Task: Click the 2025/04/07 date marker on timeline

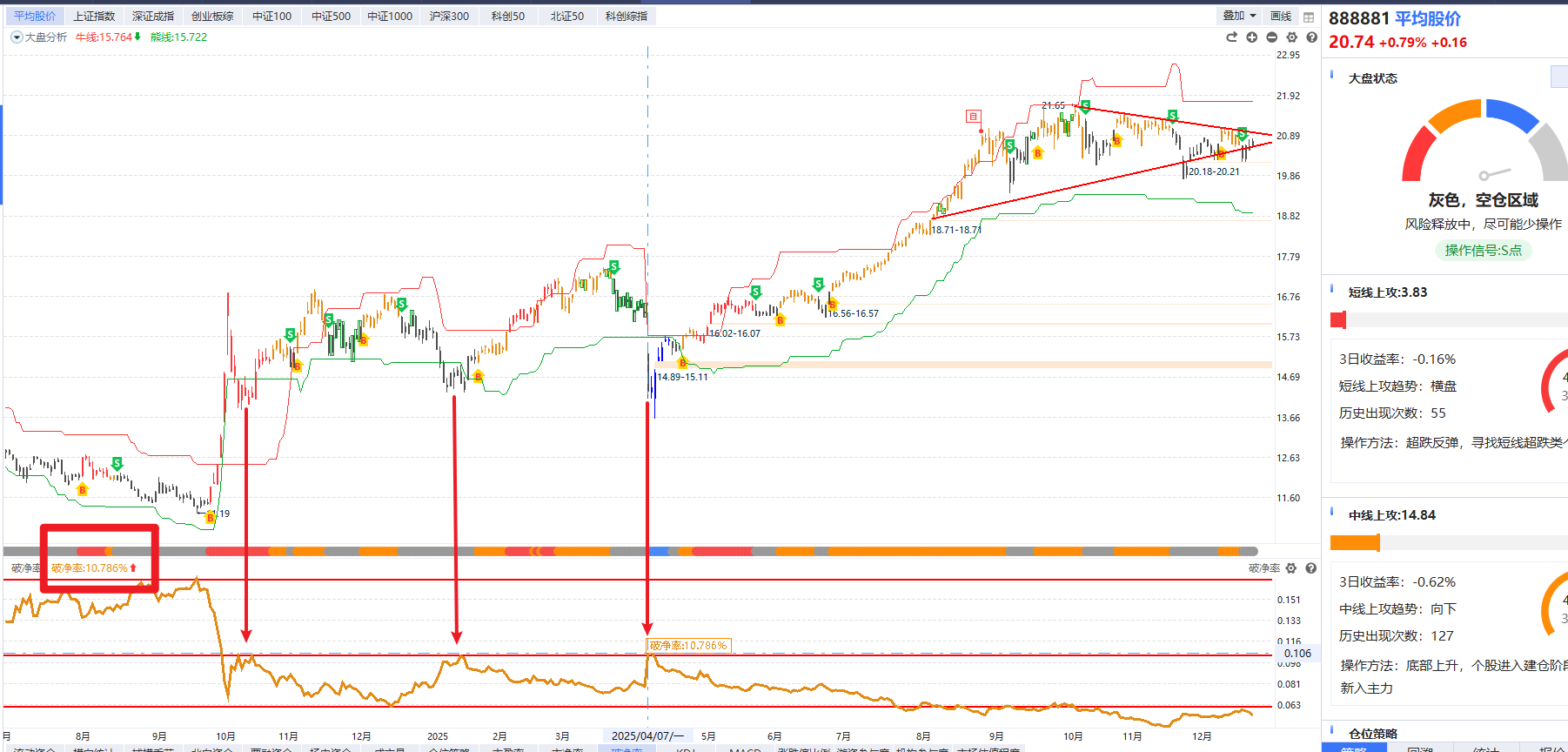Action: click(647, 736)
